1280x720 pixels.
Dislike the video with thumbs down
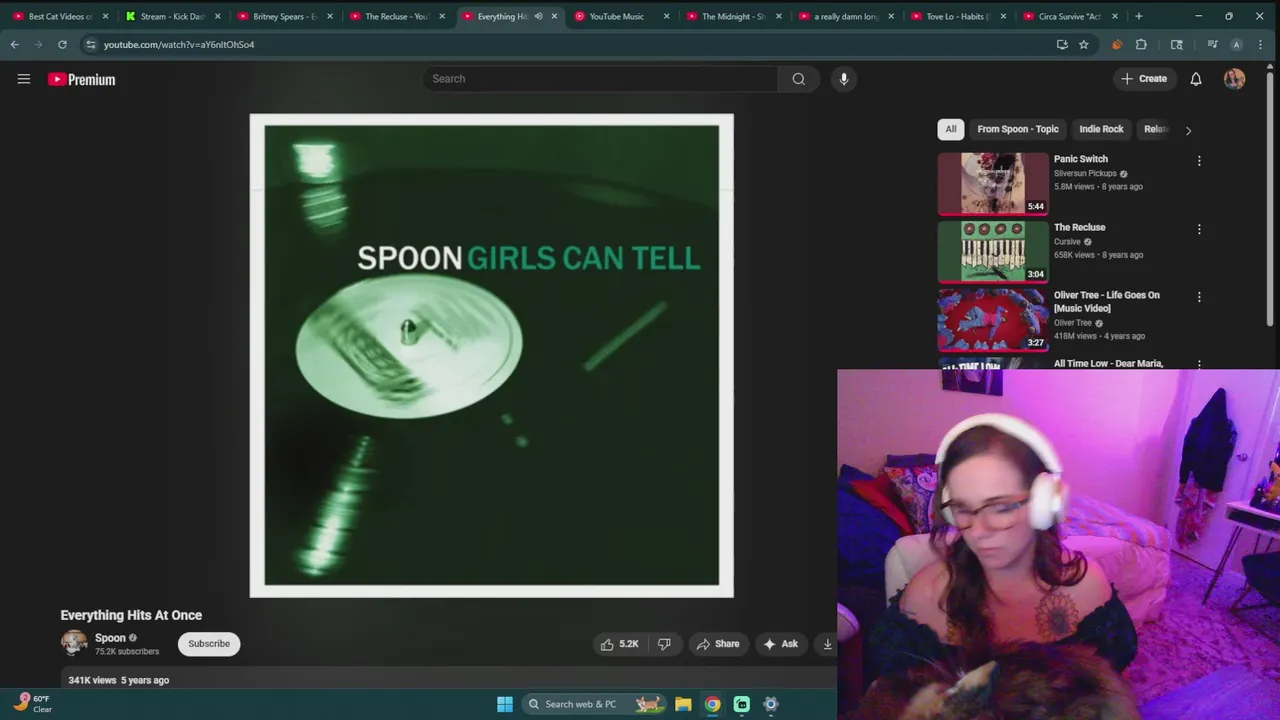click(664, 644)
